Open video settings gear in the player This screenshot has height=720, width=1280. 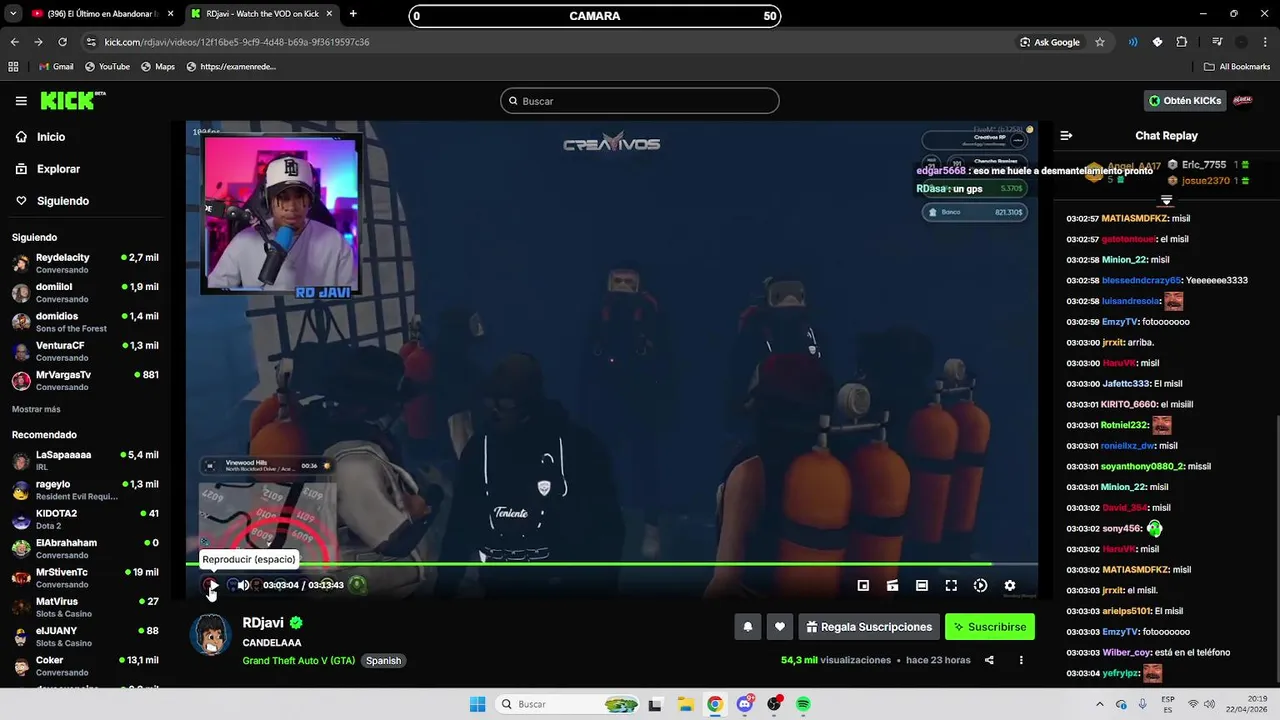[x=1010, y=586]
